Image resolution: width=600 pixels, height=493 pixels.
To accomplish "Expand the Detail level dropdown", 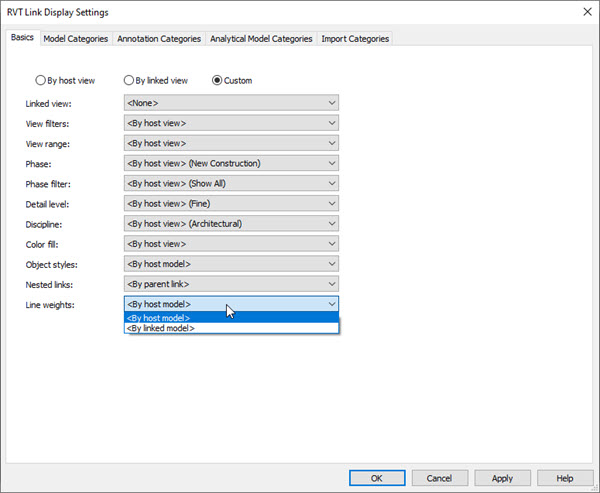I will (231, 203).
